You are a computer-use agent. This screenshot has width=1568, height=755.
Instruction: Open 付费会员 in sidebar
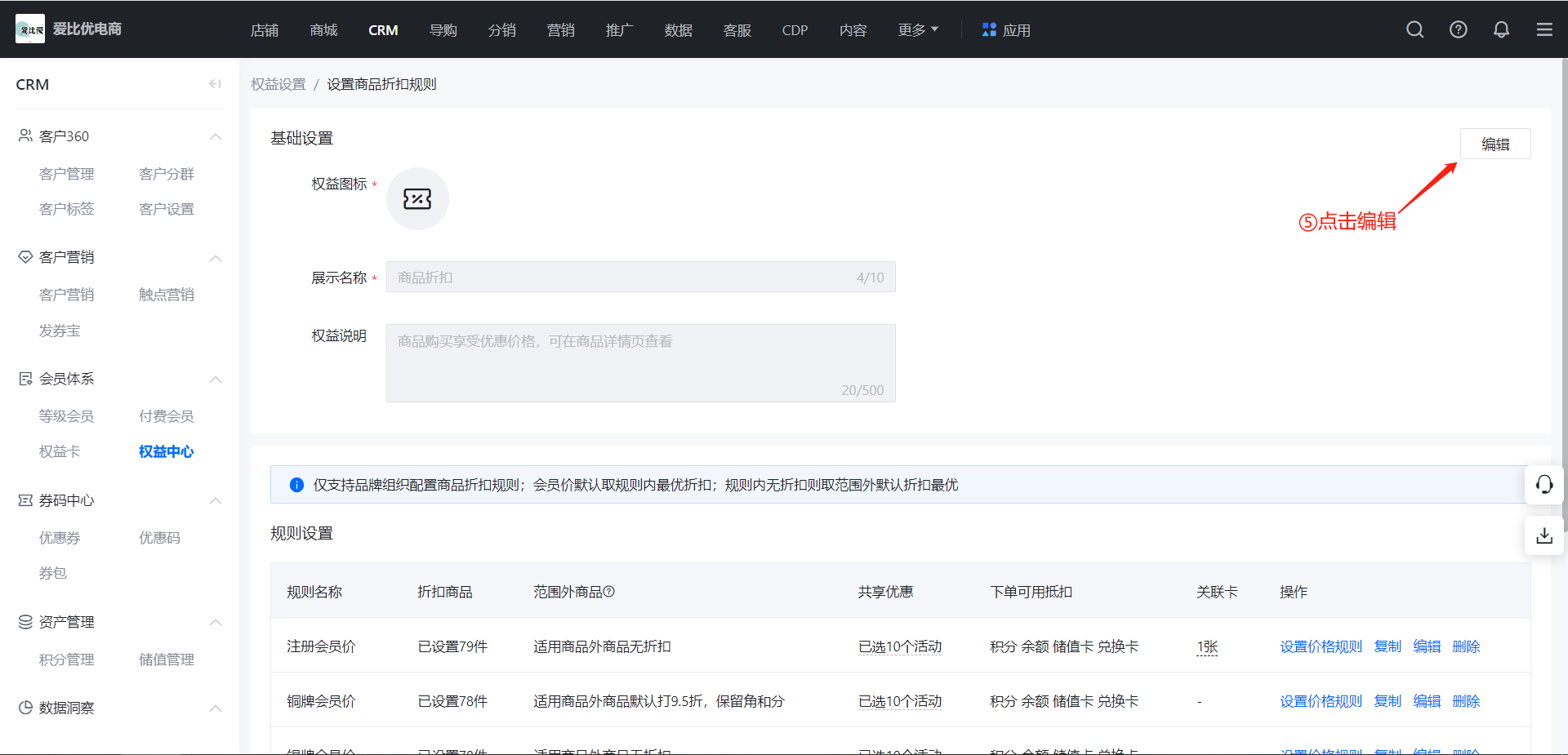(x=167, y=416)
